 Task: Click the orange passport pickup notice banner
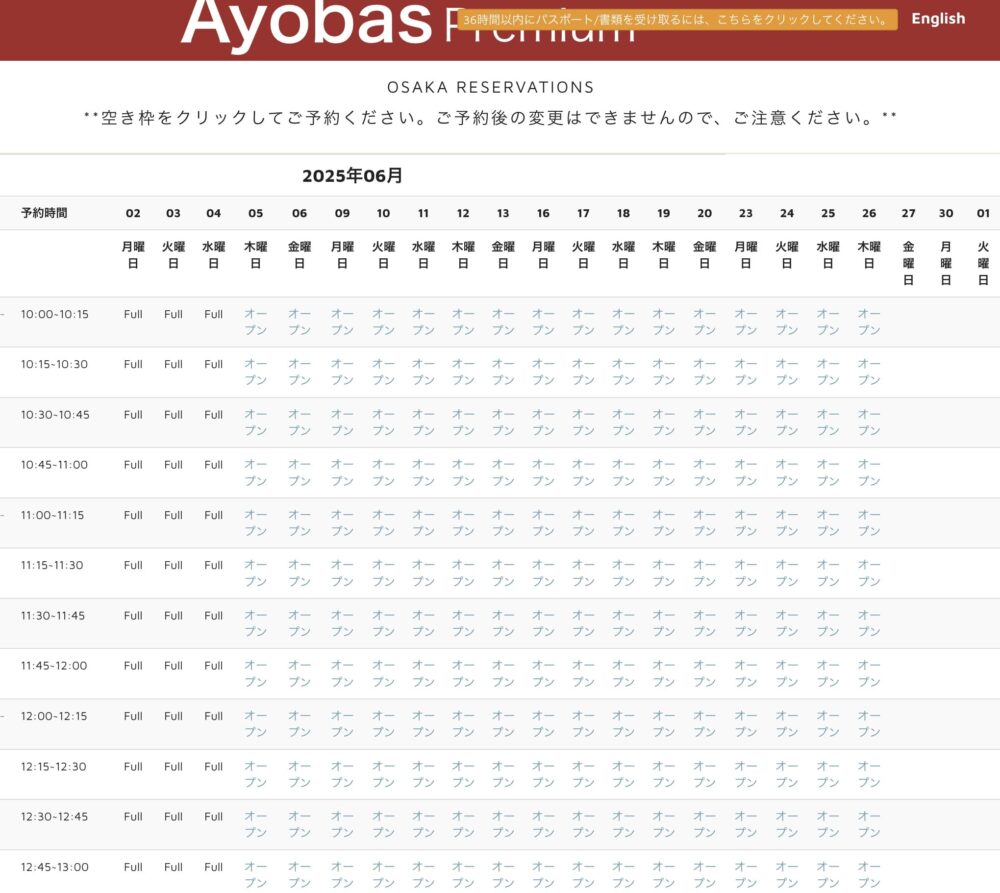tap(677, 19)
